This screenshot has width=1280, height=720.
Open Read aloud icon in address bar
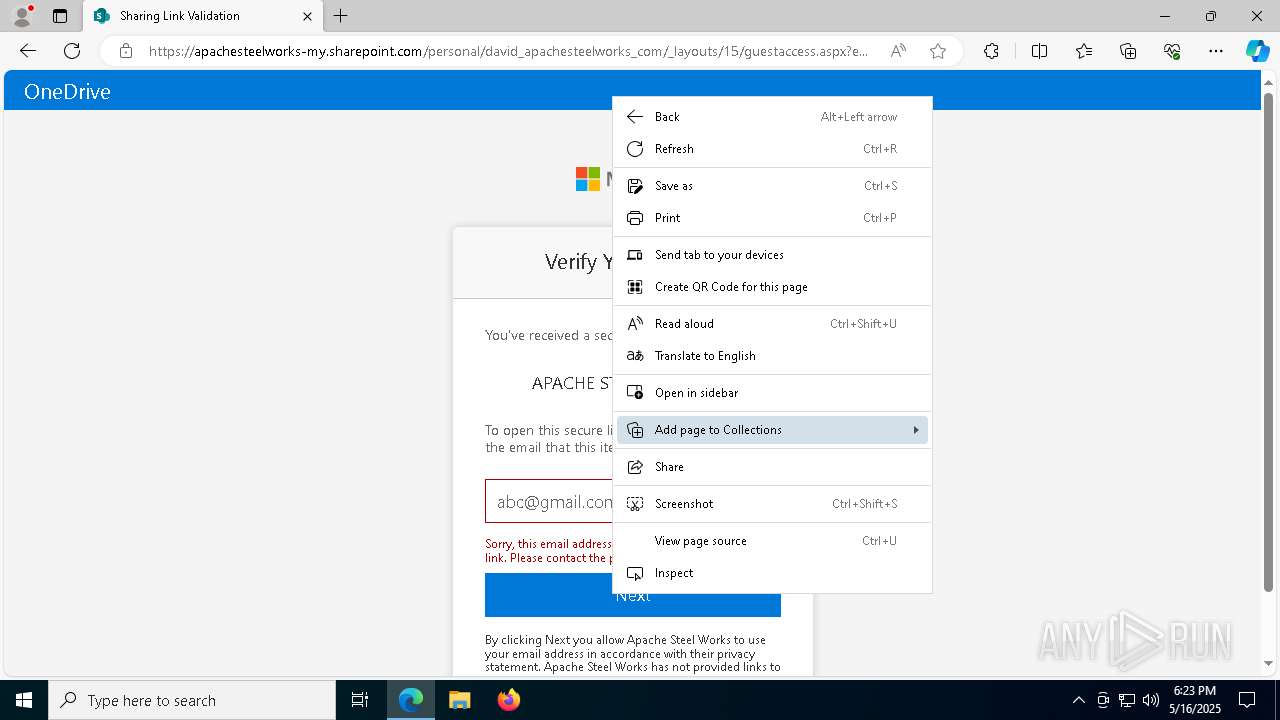pyautogui.click(x=898, y=51)
